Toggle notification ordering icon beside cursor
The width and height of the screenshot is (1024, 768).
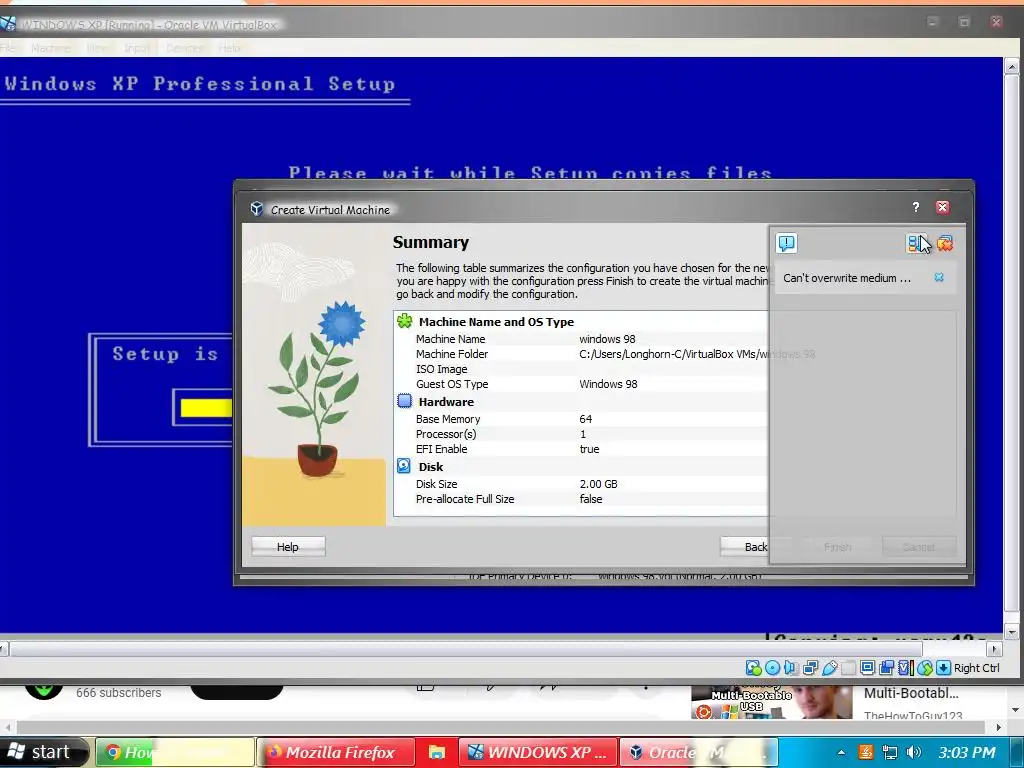coord(916,244)
